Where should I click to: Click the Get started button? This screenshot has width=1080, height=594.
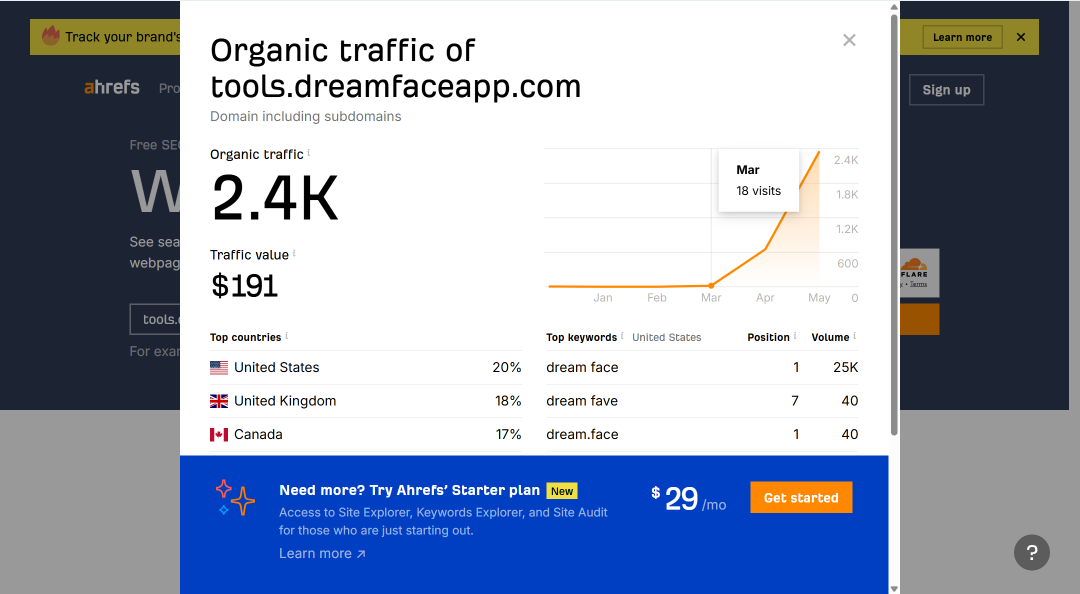point(801,498)
